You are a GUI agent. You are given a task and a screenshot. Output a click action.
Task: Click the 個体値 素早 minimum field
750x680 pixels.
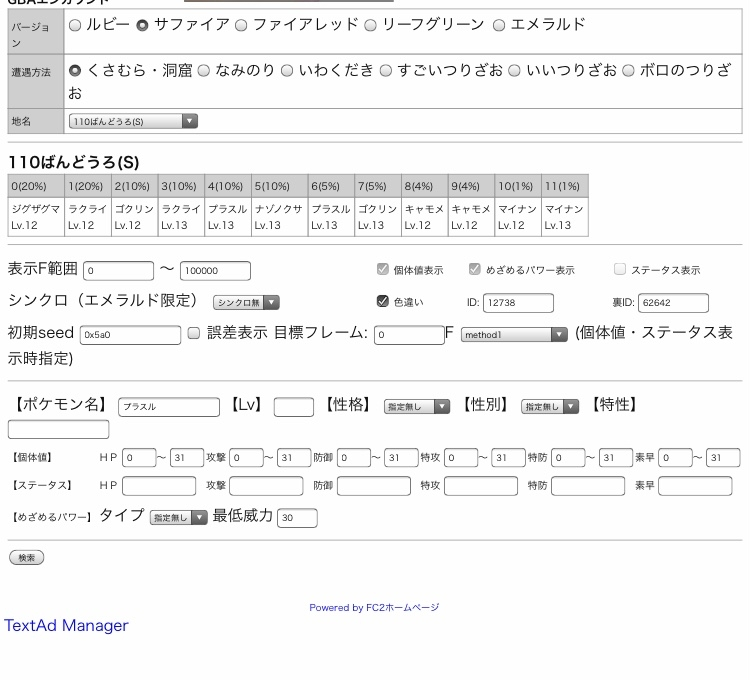pyautogui.click(x=675, y=458)
